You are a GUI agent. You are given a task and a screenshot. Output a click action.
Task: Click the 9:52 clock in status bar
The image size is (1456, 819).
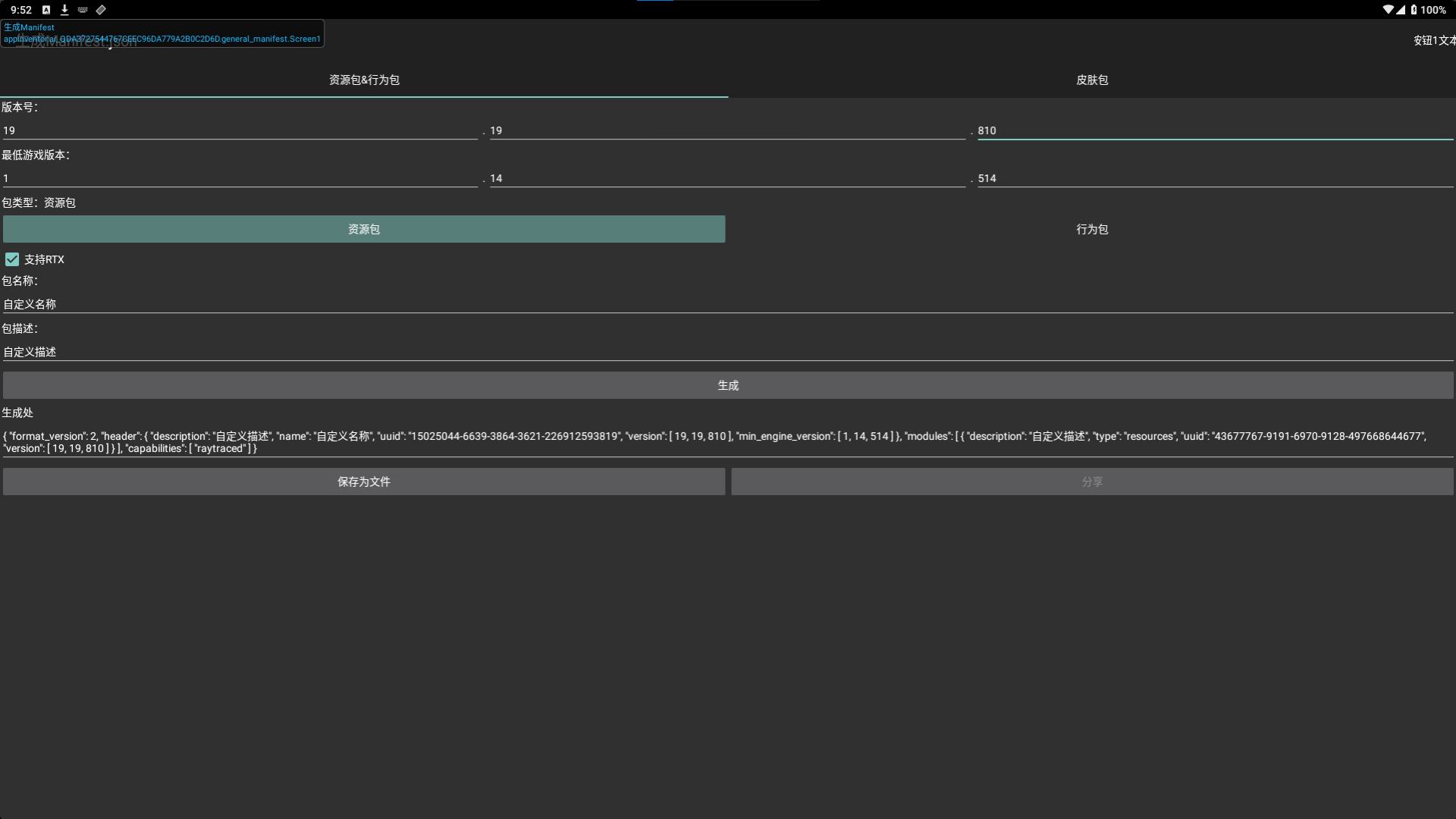coord(21,10)
